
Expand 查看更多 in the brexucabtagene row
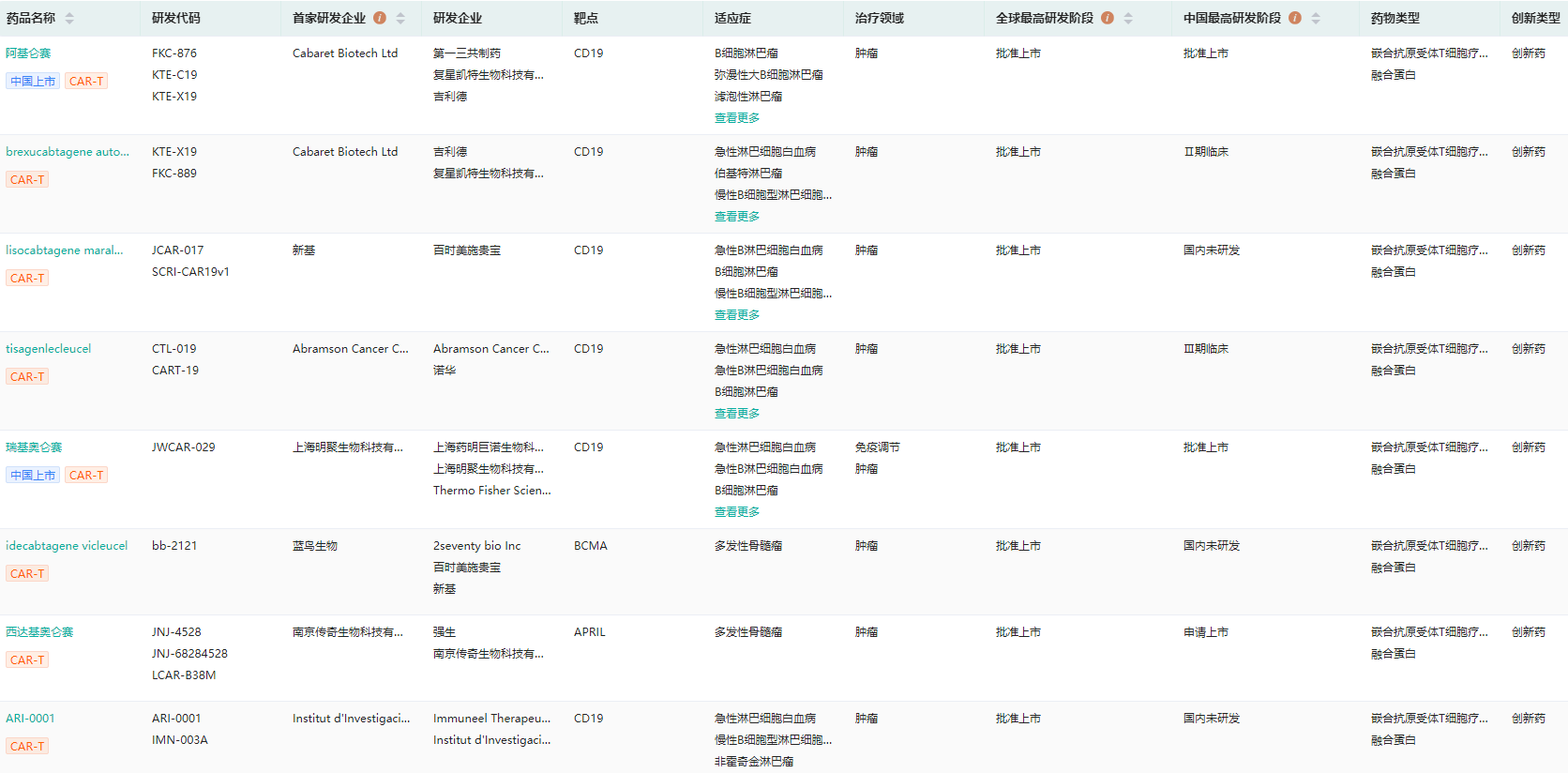(x=737, y=217)
